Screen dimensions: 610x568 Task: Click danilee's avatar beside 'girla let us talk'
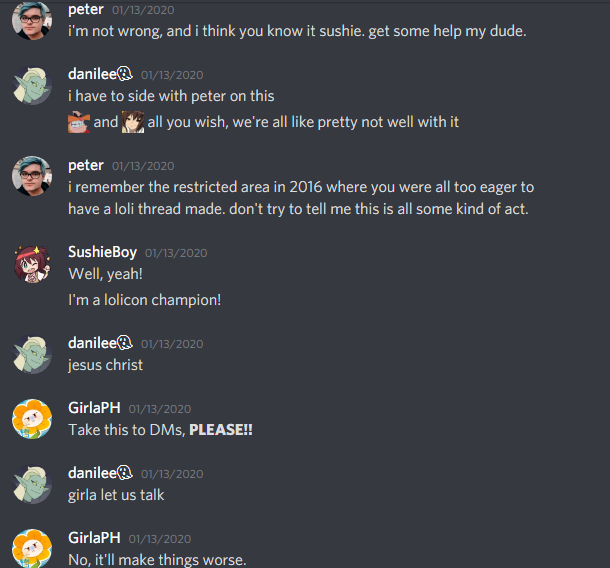coord(32,484)
